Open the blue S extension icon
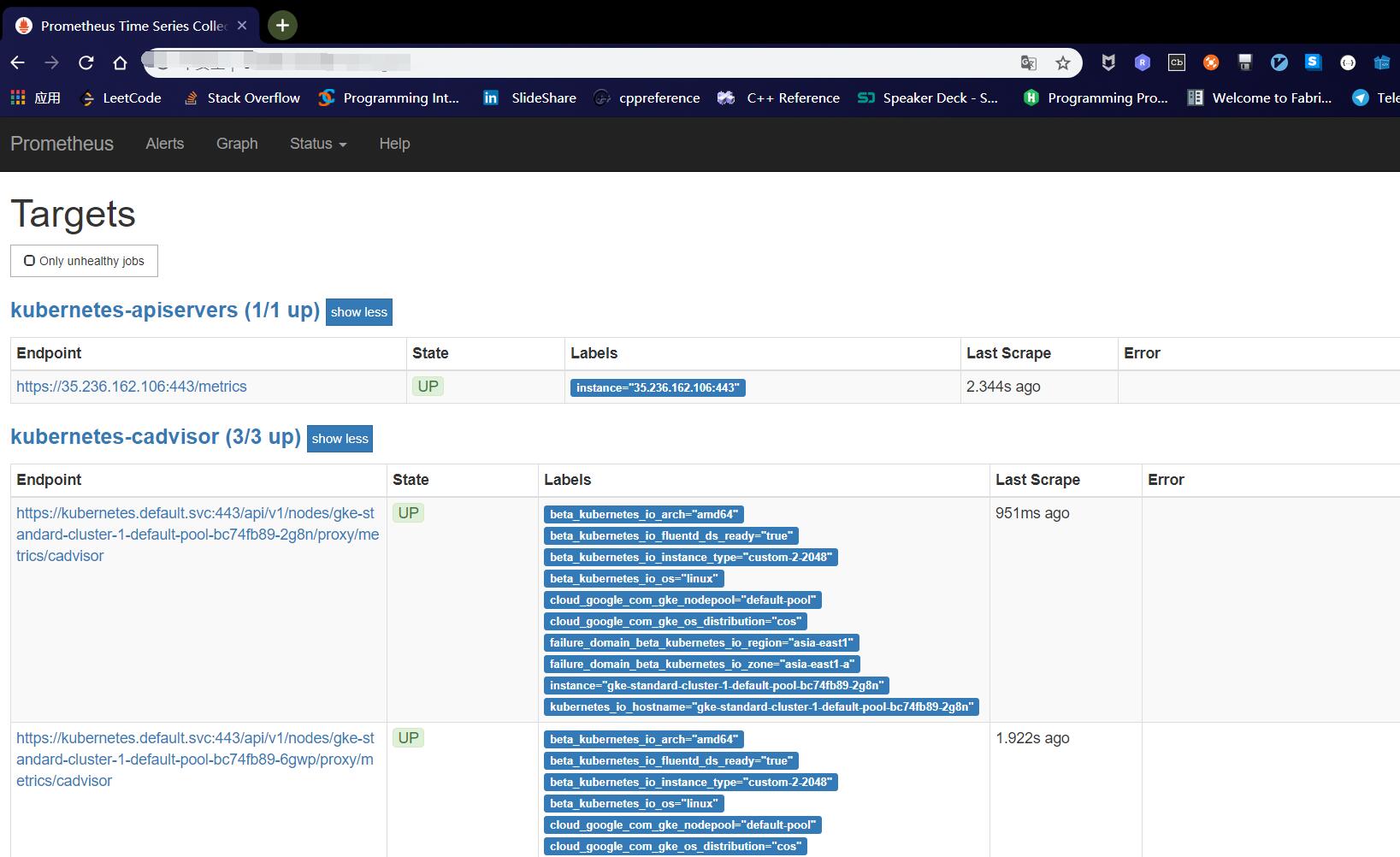1400x857 pixels. (x=1314, y=62)
